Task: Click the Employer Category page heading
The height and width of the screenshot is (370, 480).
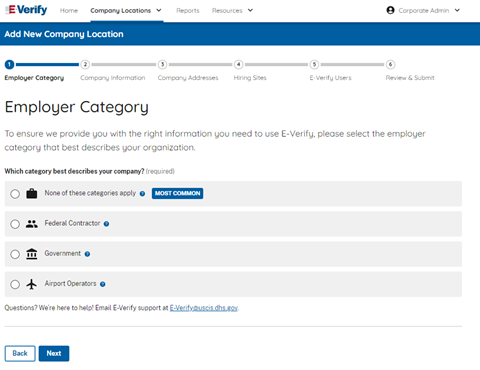Action: [x=77, y=107]
